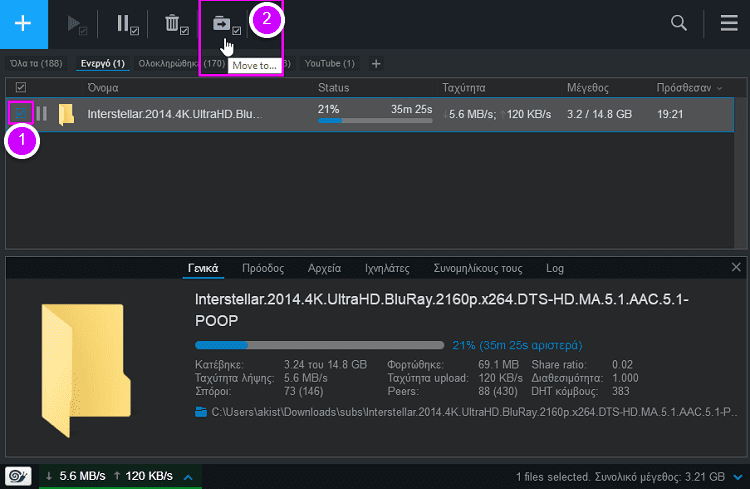Click the Peers value 88 (430)
750x489 pixels.
pos(498,391)
